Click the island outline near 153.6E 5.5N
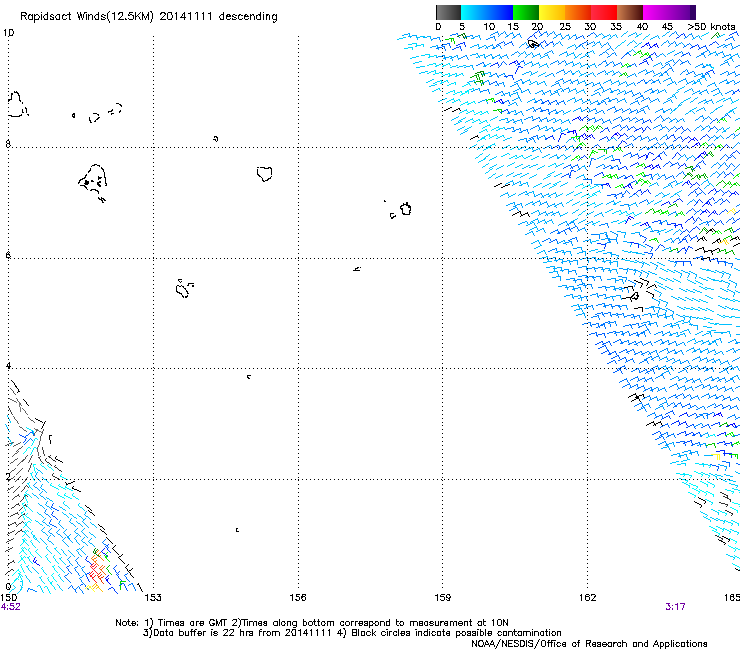Screen dimensions: 740x650 [183, 288]
